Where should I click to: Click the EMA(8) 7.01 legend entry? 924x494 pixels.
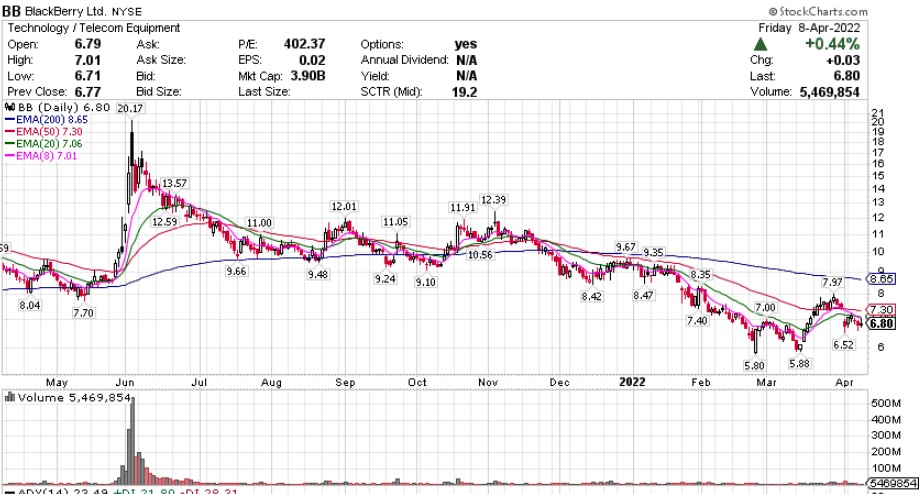point(40,156)
